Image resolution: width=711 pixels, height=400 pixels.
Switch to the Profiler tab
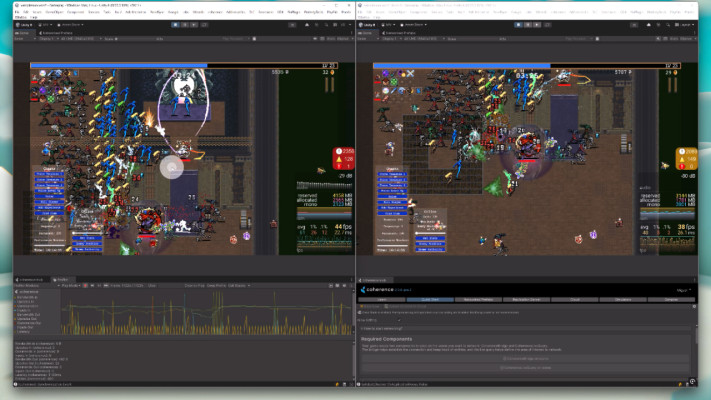pyautogui.click(x=62, y=279)
